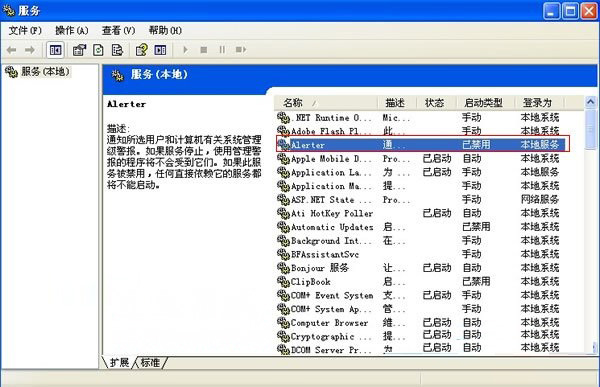Image resolution: width=600 pixels, height=387 pixels.
Task: Select the Bonjour 服务 service icon
Action: [283, 268]
